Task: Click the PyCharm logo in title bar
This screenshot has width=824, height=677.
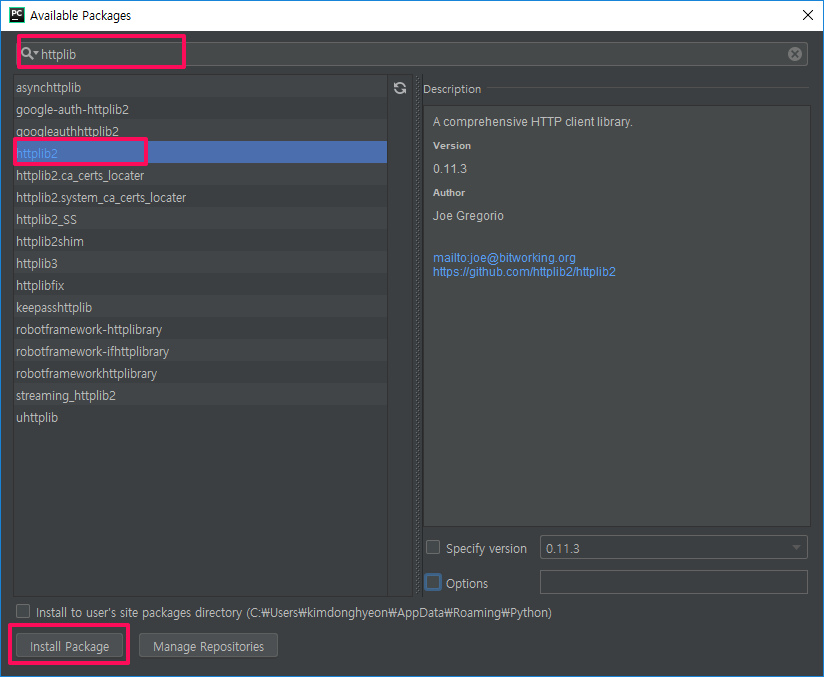Action: coord(17,15)
